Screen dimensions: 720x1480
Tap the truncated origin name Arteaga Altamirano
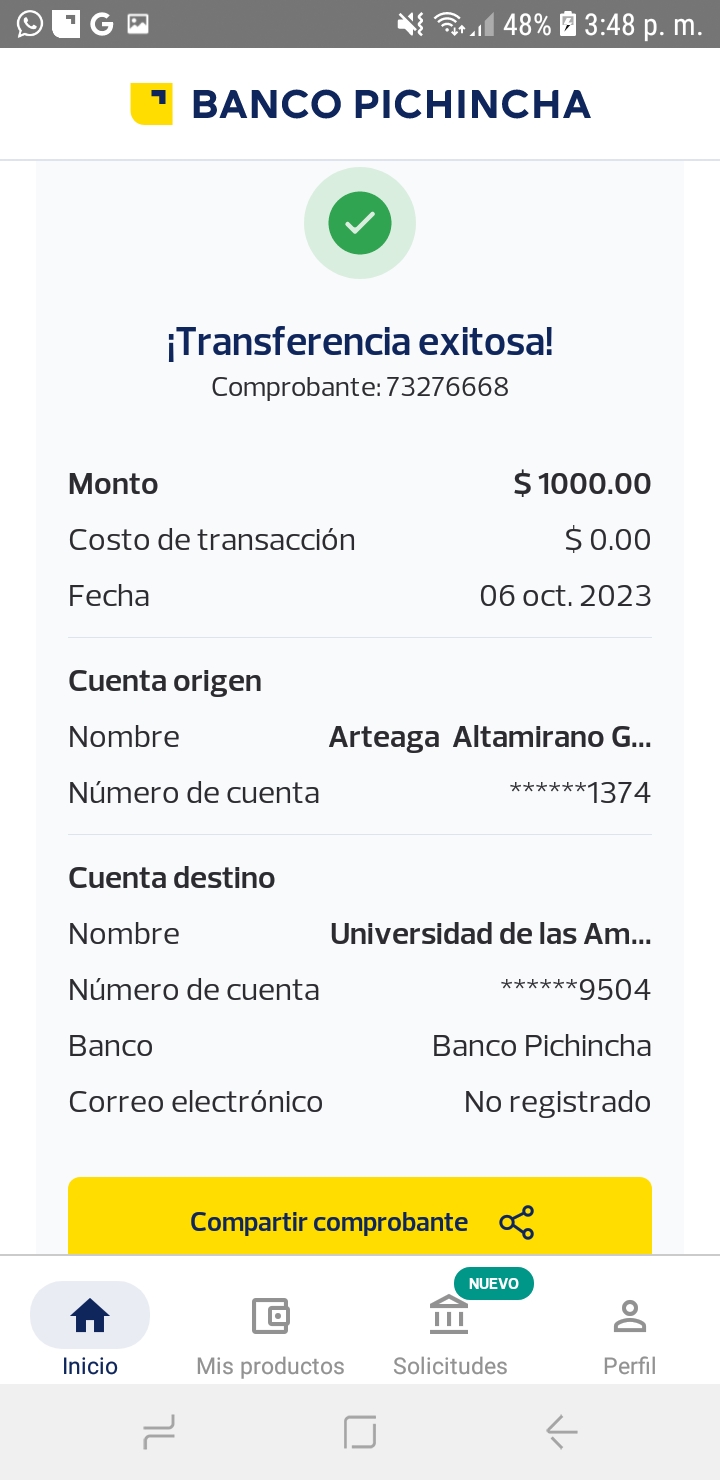pos(490,738)
